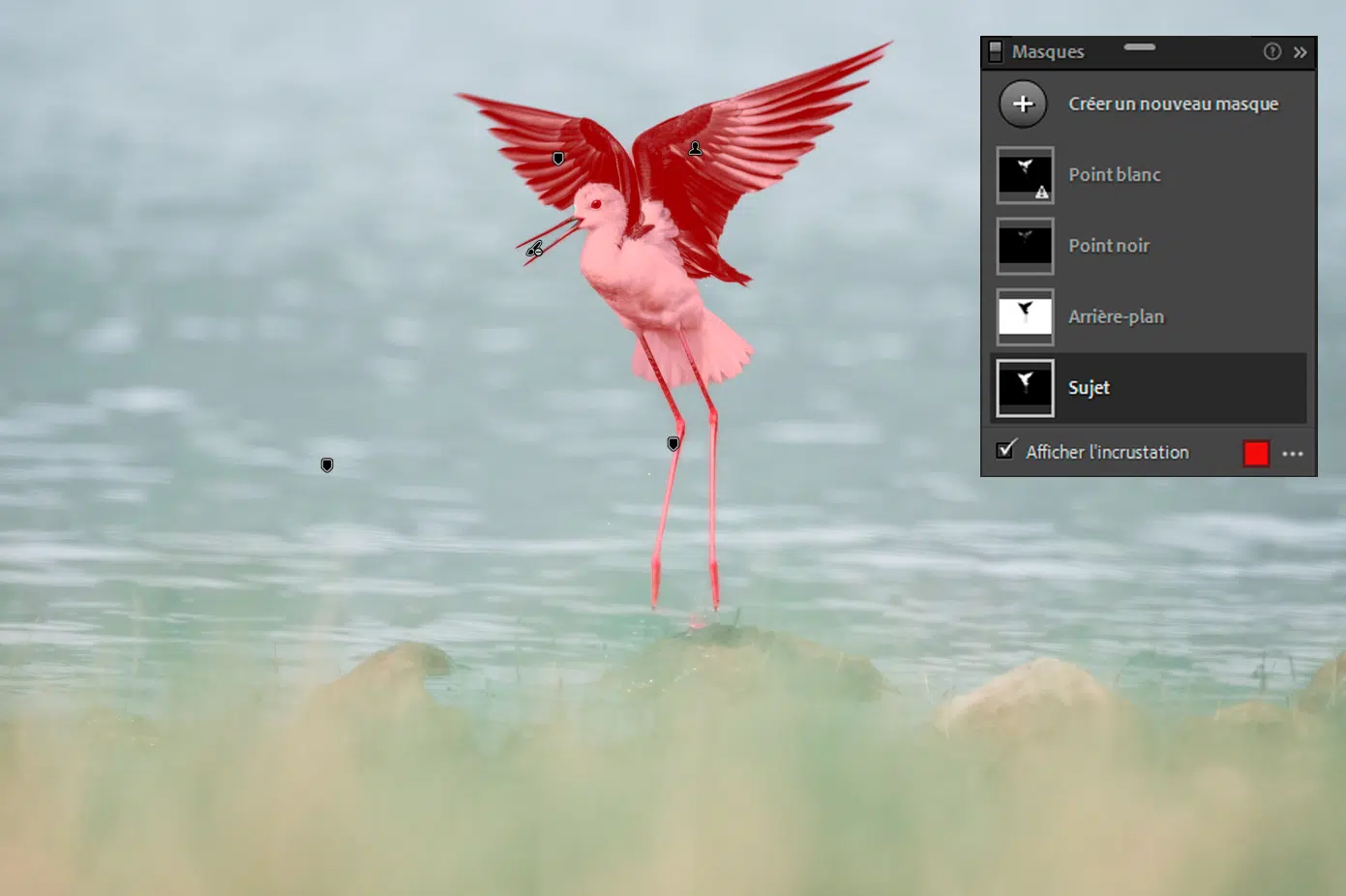Select the mask pin over the water

coord(327,465)
